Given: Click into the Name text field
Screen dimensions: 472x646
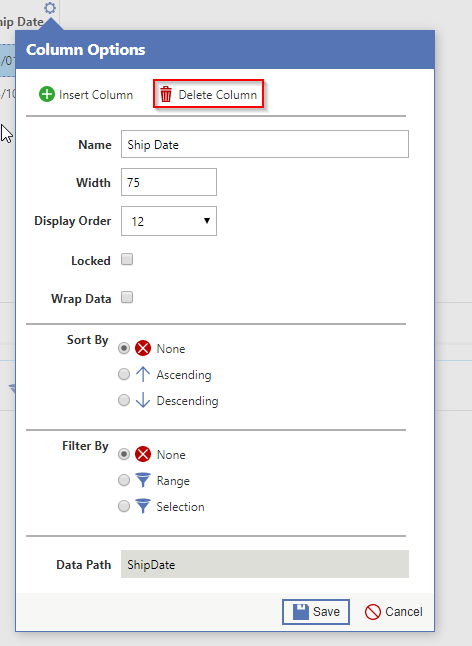Looking at the screenshot, I should [265, 144].
